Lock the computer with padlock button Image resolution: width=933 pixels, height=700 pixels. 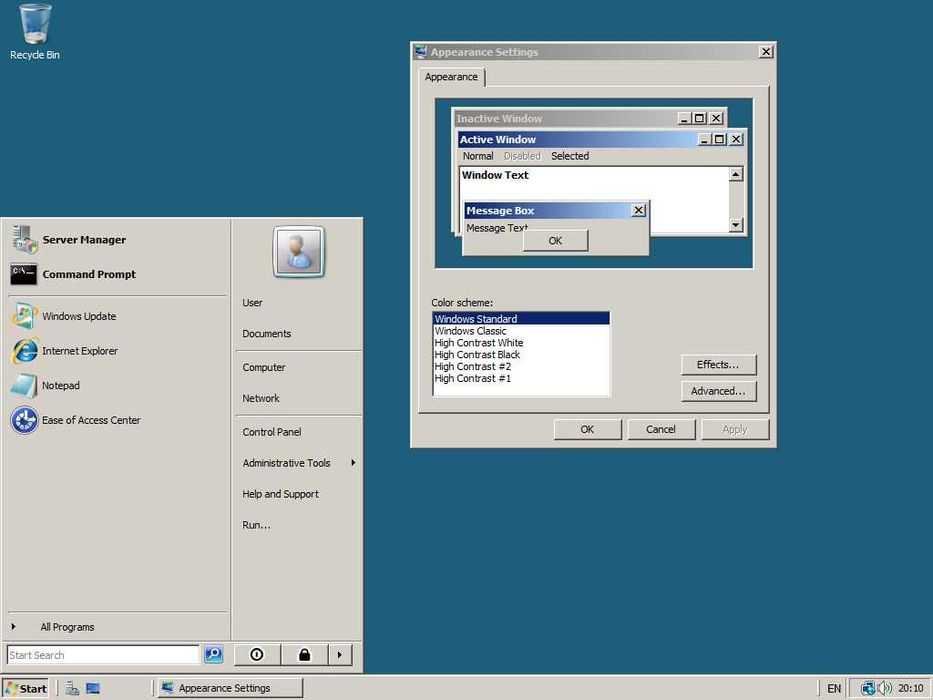304,655
